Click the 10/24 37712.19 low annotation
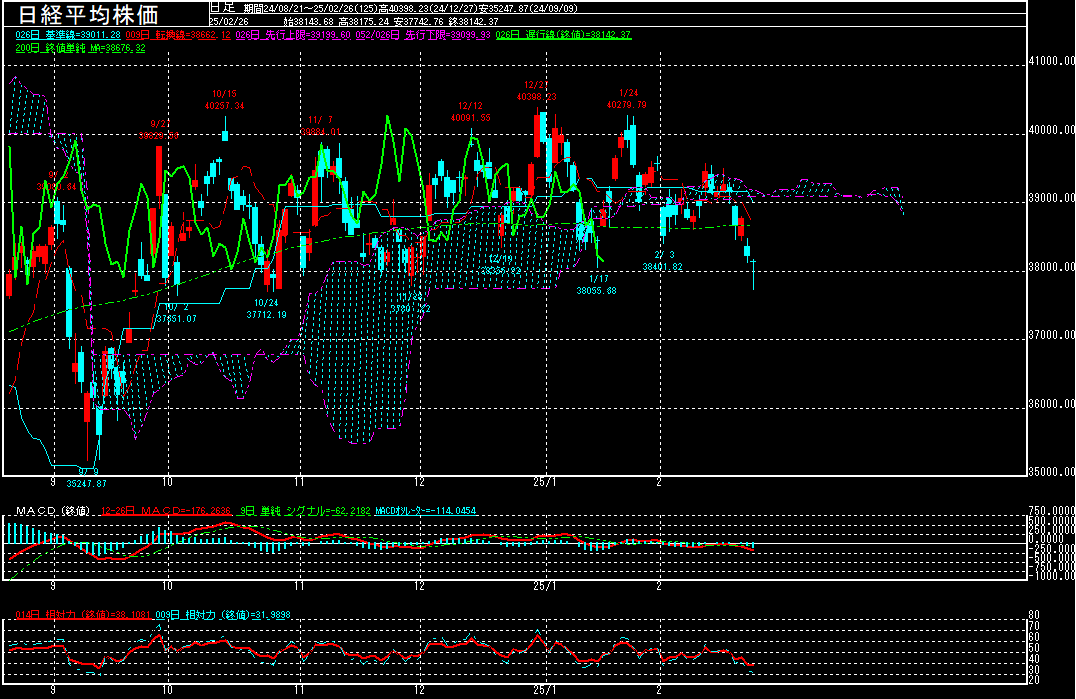 pyautogui.click(x=266, y=309)
